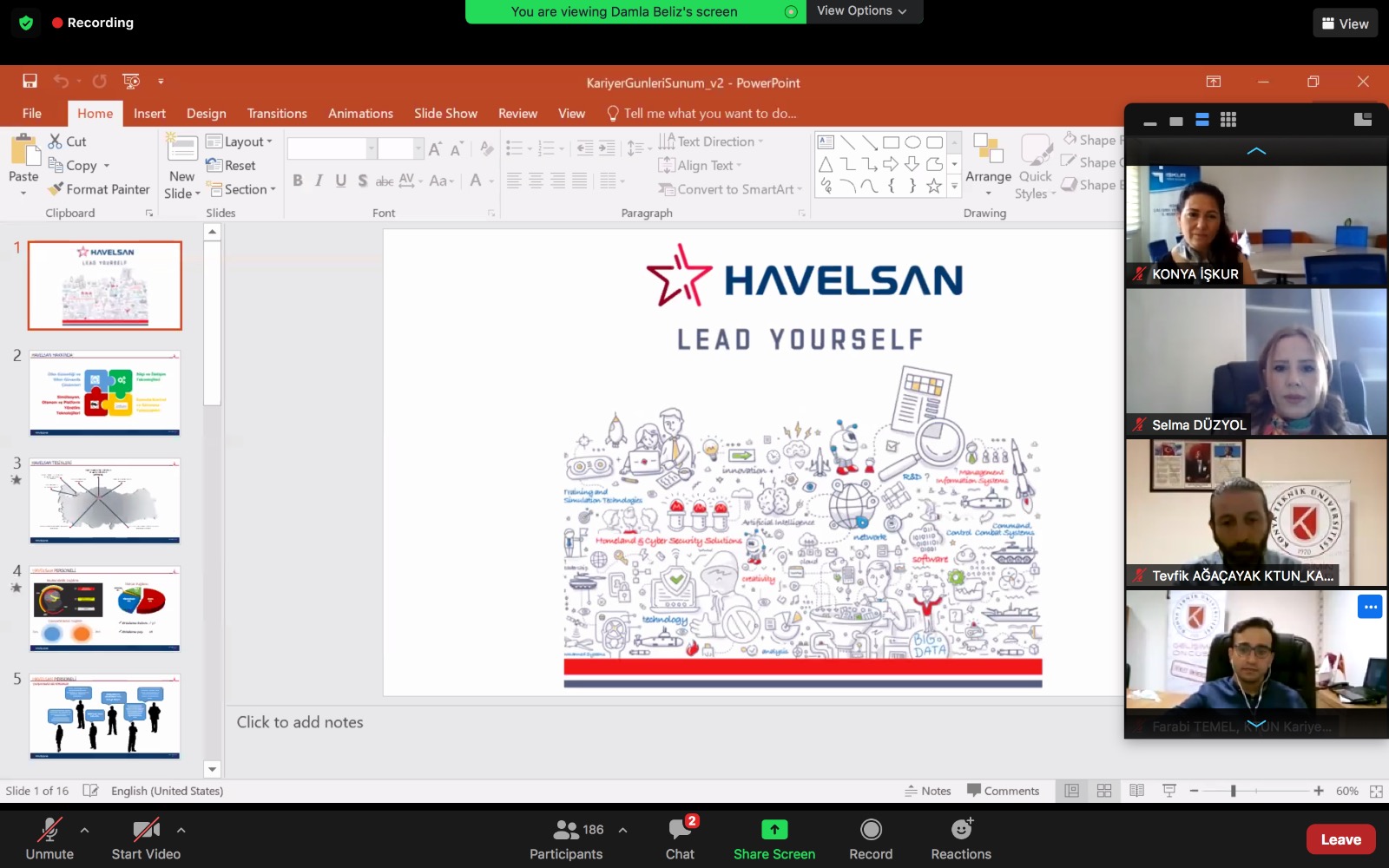Switch to the Design ribbon tab
The image size is (1389, 868).
point(206,114)
